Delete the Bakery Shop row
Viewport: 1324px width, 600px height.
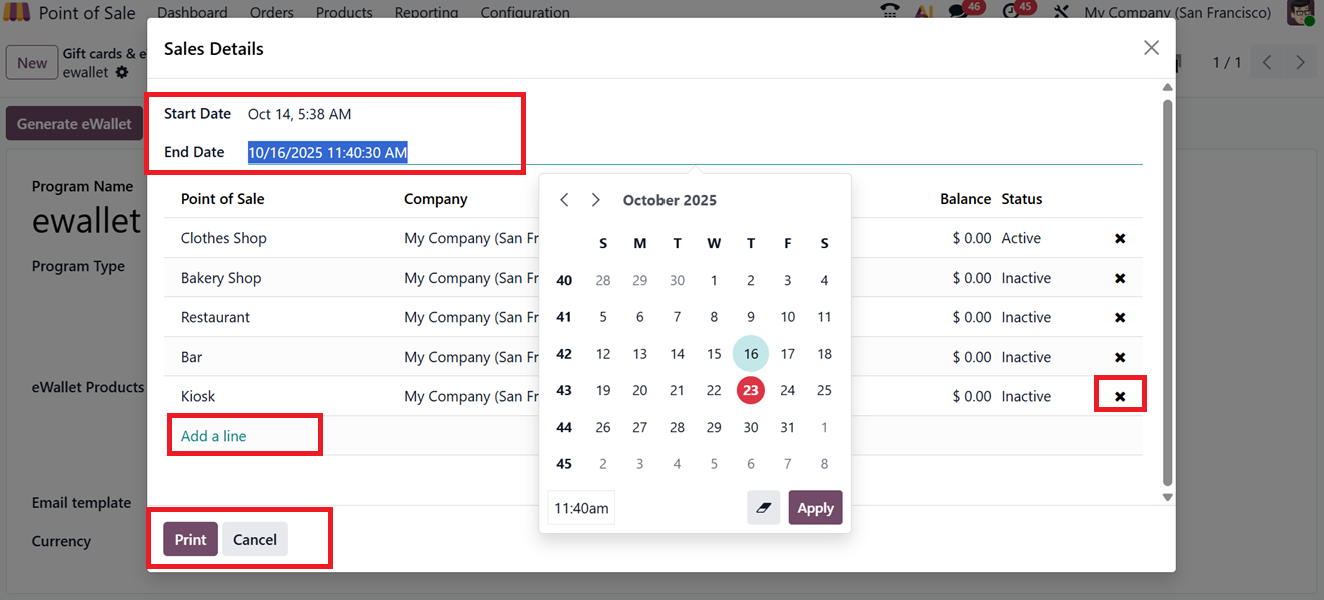pyautogui.click(x=1120, y=278)
